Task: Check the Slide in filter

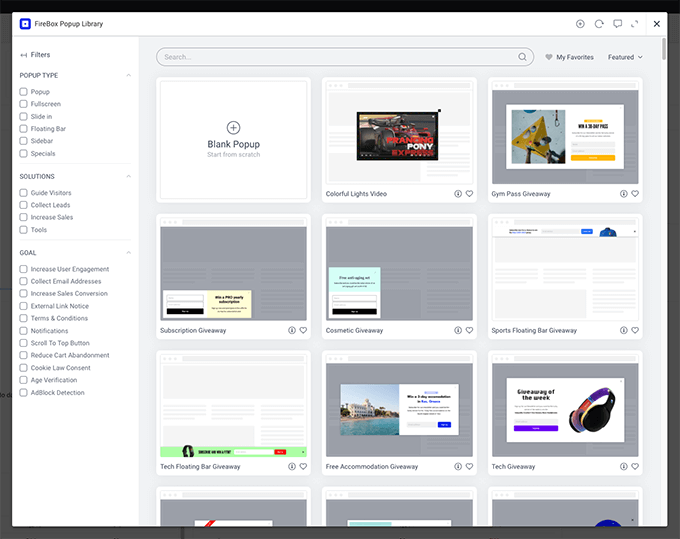Action: pos(23,117)
